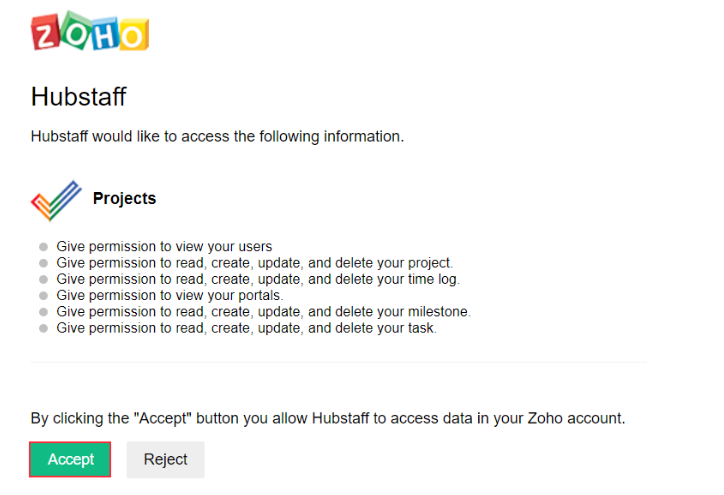Image resolution: width=724 pixels, height=495 pixels.
Task: Click the bold Projects section title
Action: tap(124, 198)
